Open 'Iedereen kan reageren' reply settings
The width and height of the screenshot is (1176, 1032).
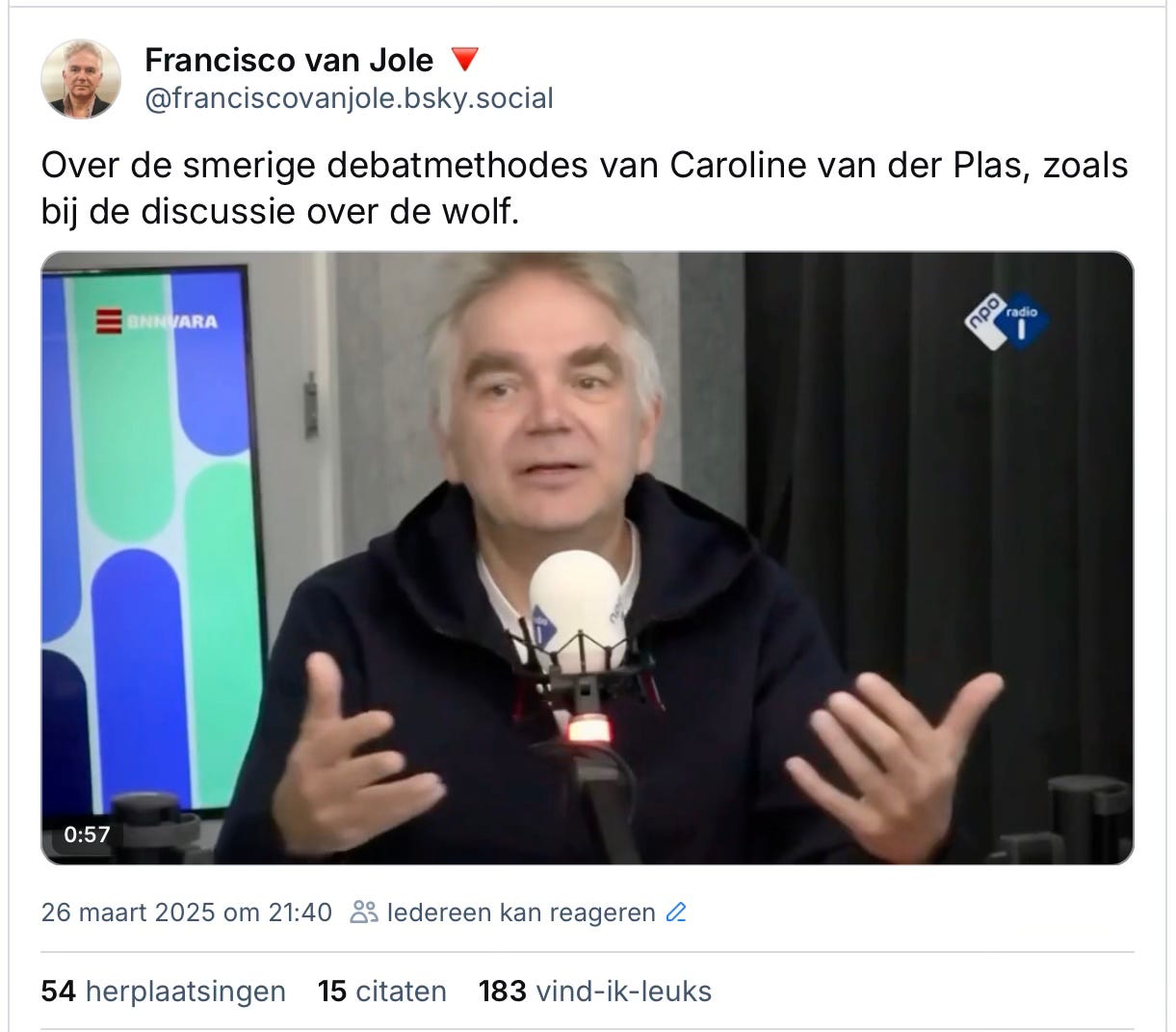click(521, 912)
